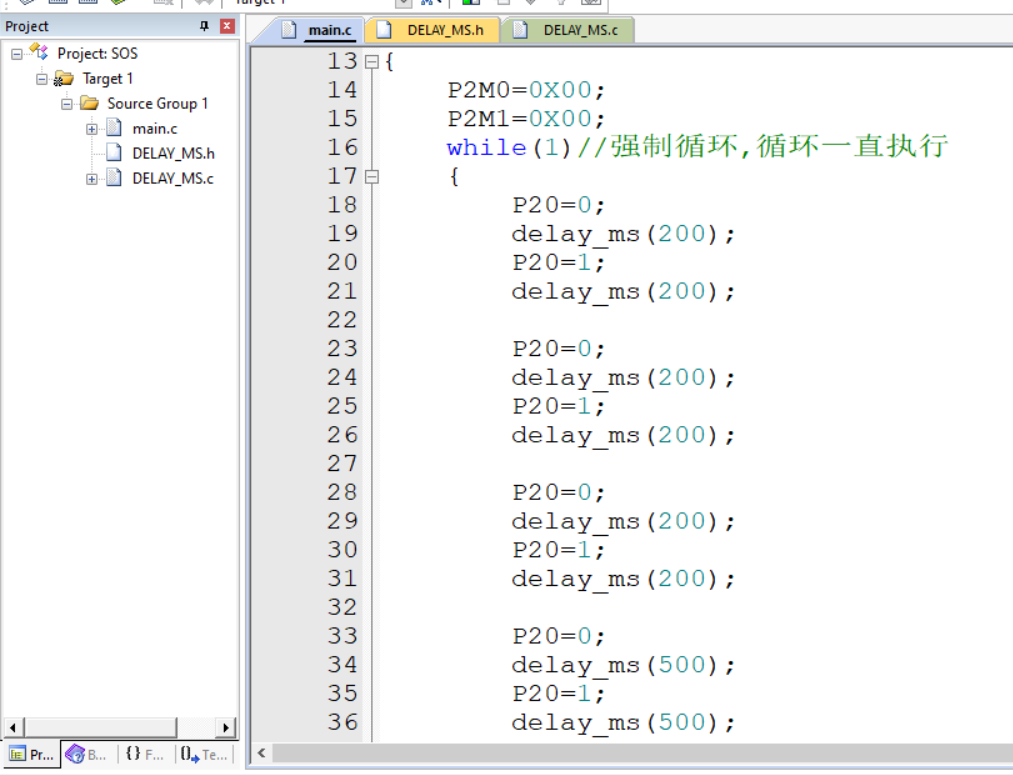Collapse the Source Group 1 node
Viewport: 1013px width, 775px height.
click(67, 104)
